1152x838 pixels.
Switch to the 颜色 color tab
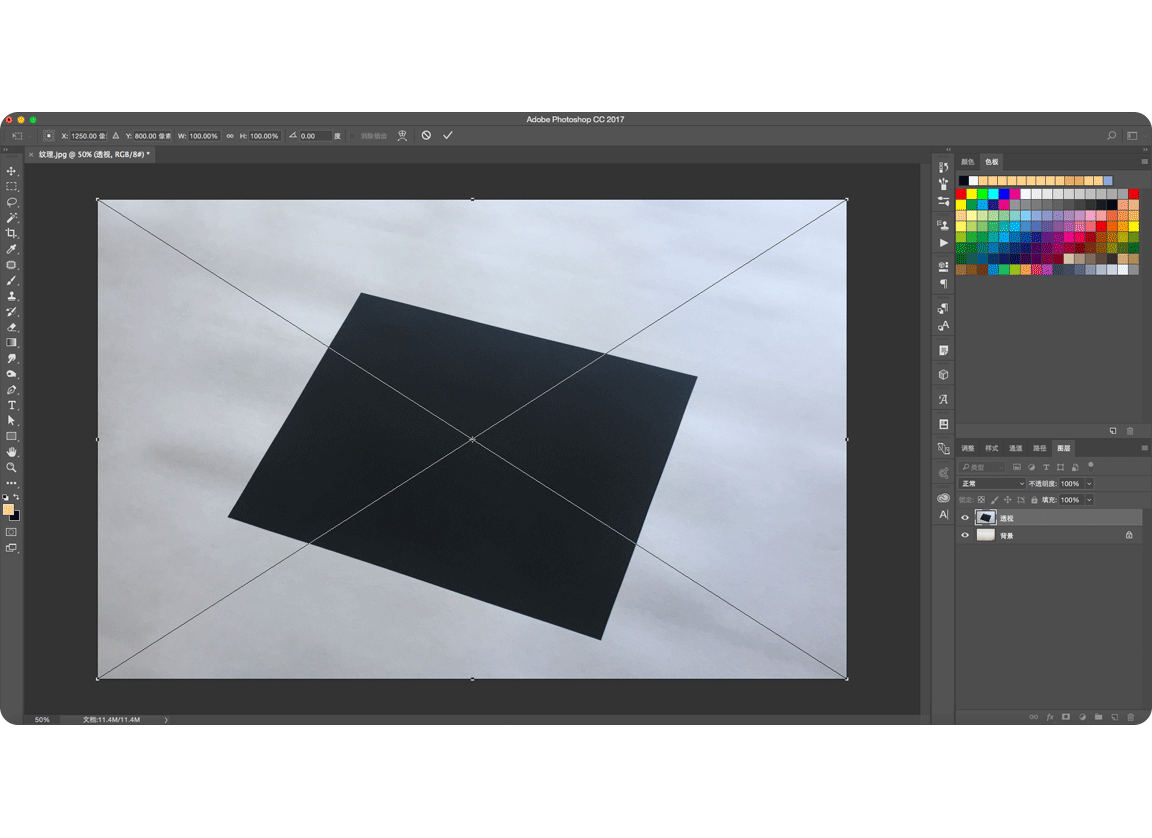coord(968,162)
